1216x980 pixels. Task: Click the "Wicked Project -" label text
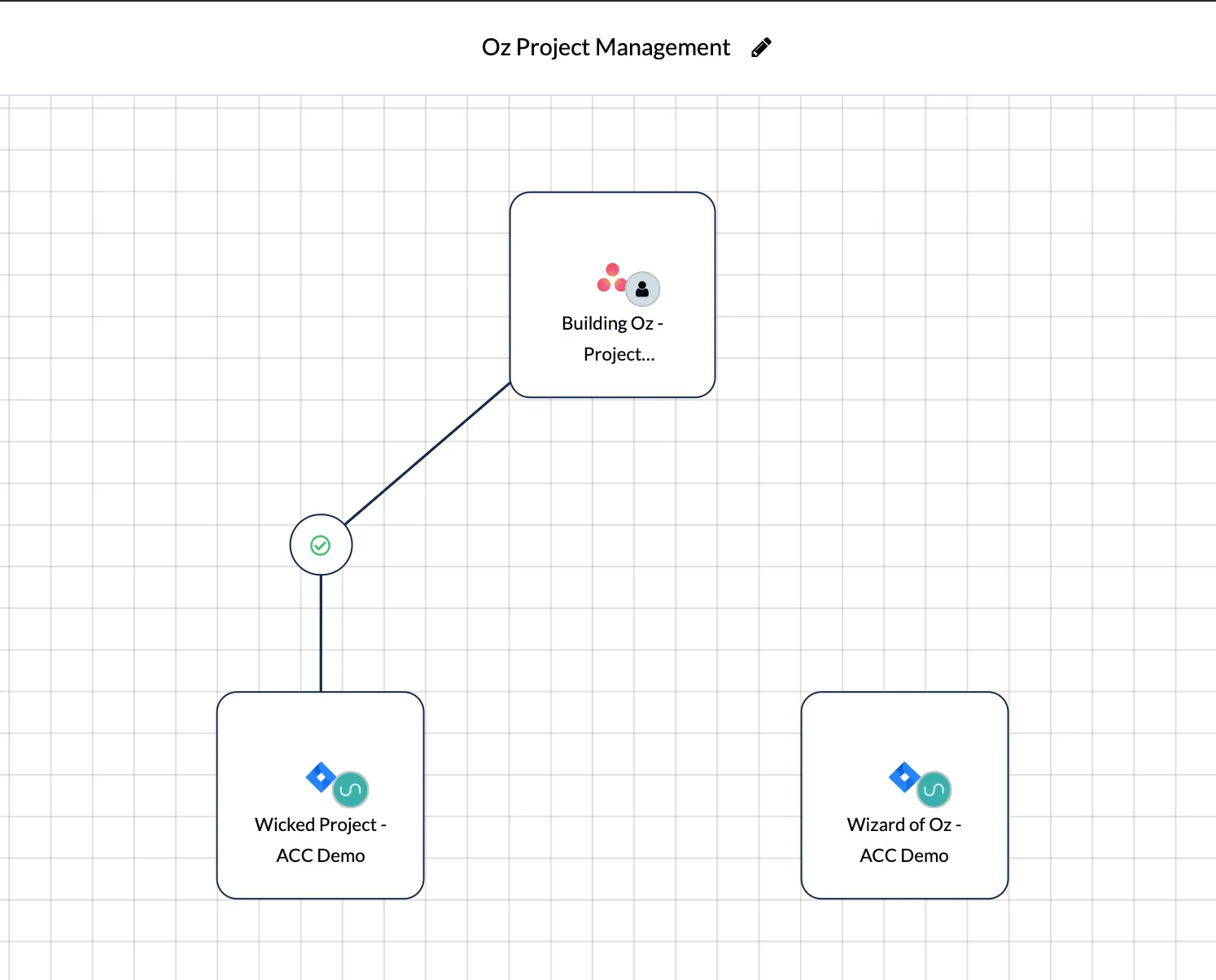[x=320, y=825]
